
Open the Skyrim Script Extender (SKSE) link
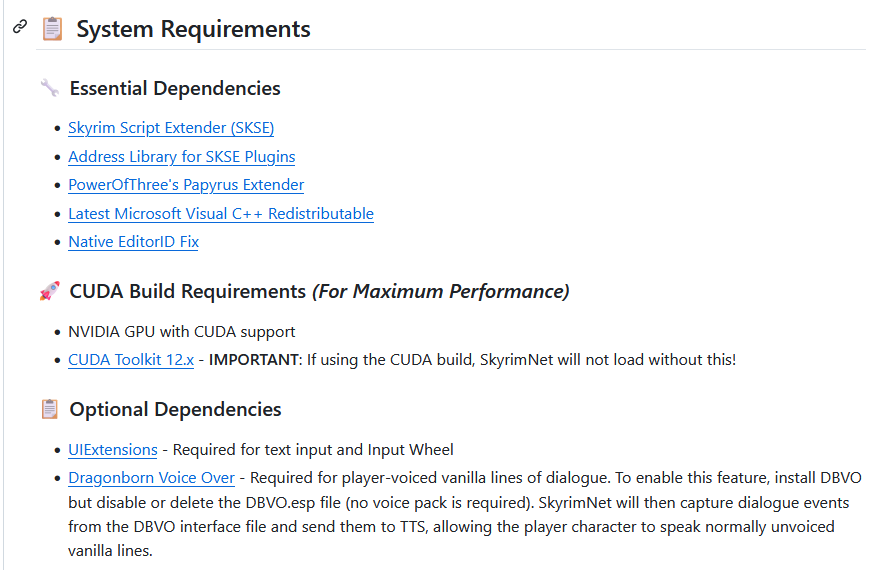(171, 128)
